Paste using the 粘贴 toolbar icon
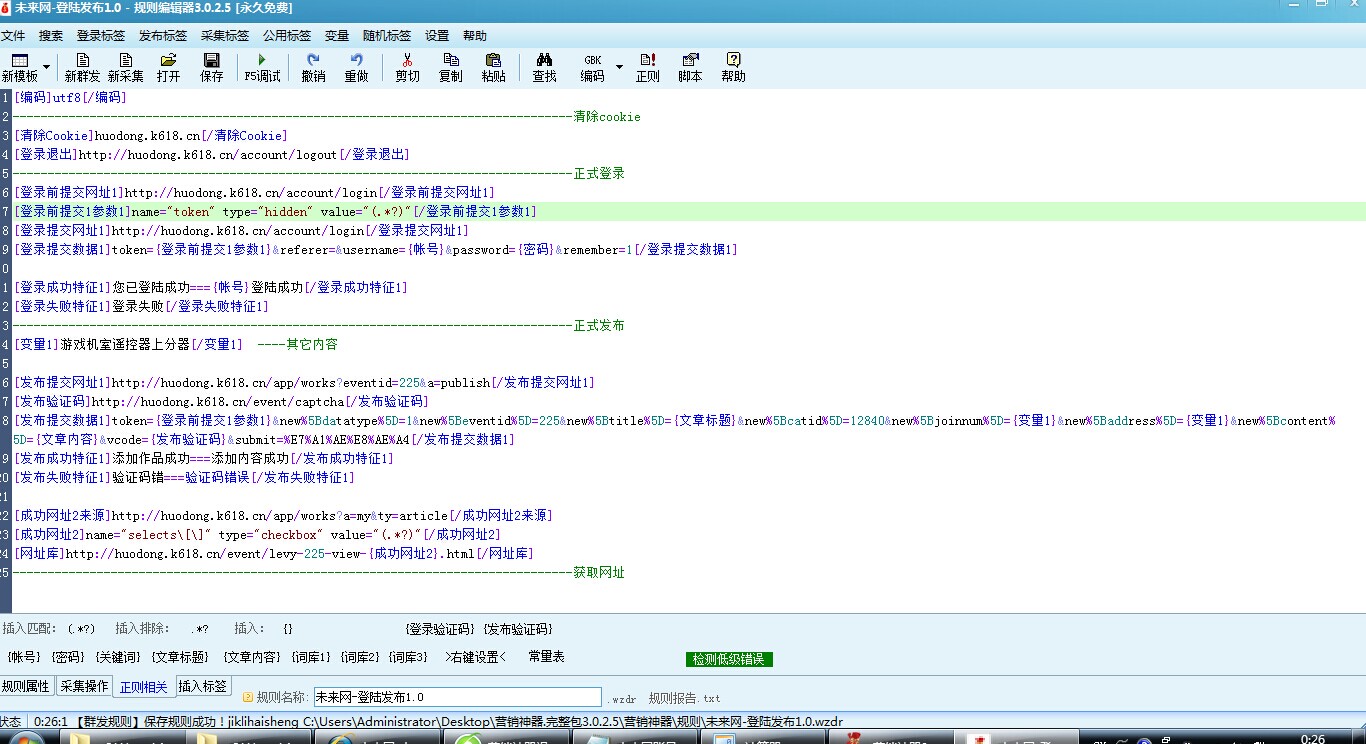1366x744 pixels. tap(493, 67)
